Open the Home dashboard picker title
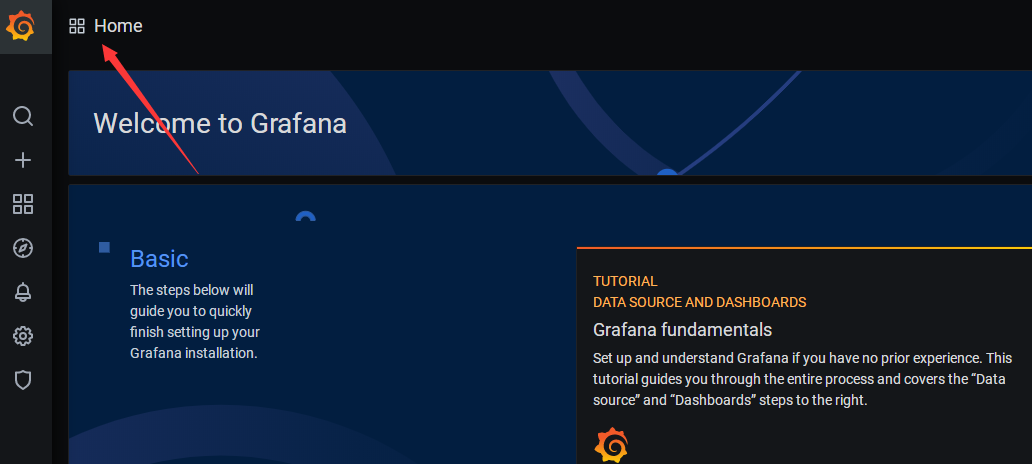This screenshot has width=1032, height=464. (118, 26)
